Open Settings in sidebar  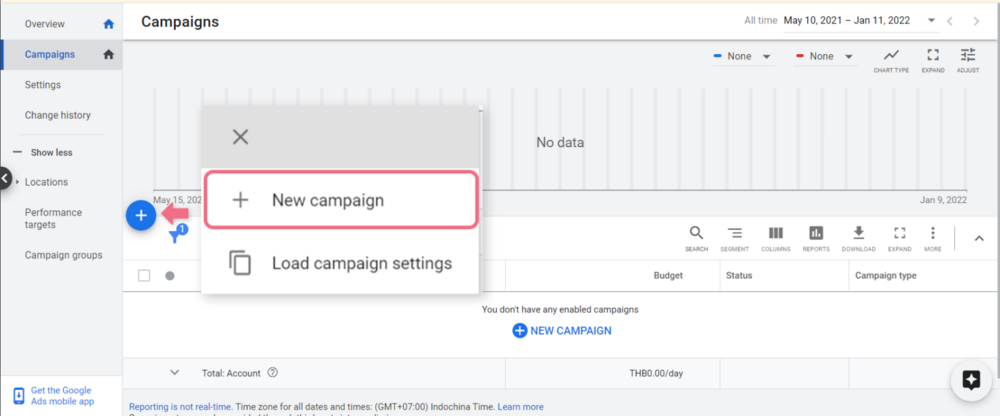pyautogui.click(x=43, y=84)
